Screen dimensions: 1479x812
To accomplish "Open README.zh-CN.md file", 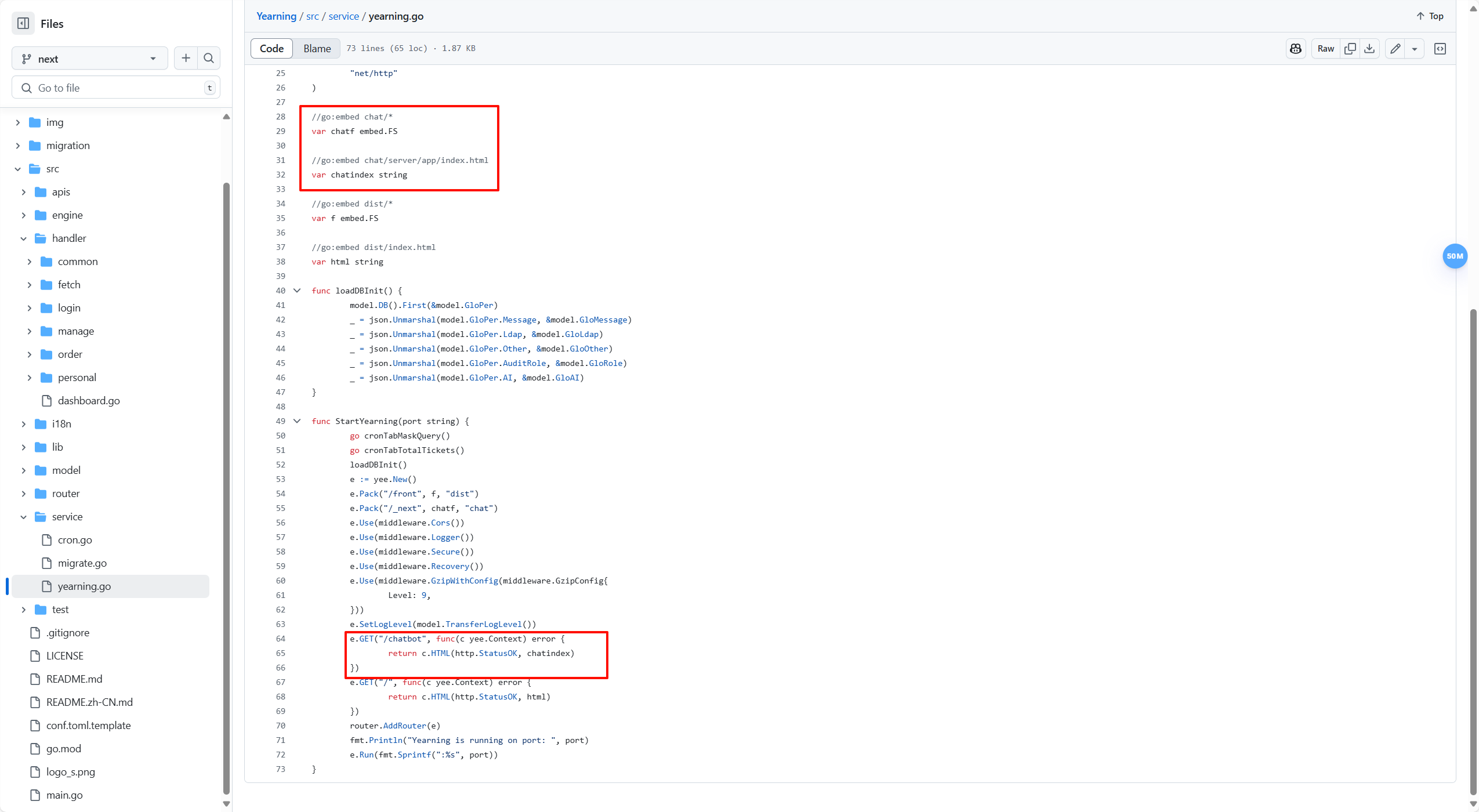I will 89,702.
